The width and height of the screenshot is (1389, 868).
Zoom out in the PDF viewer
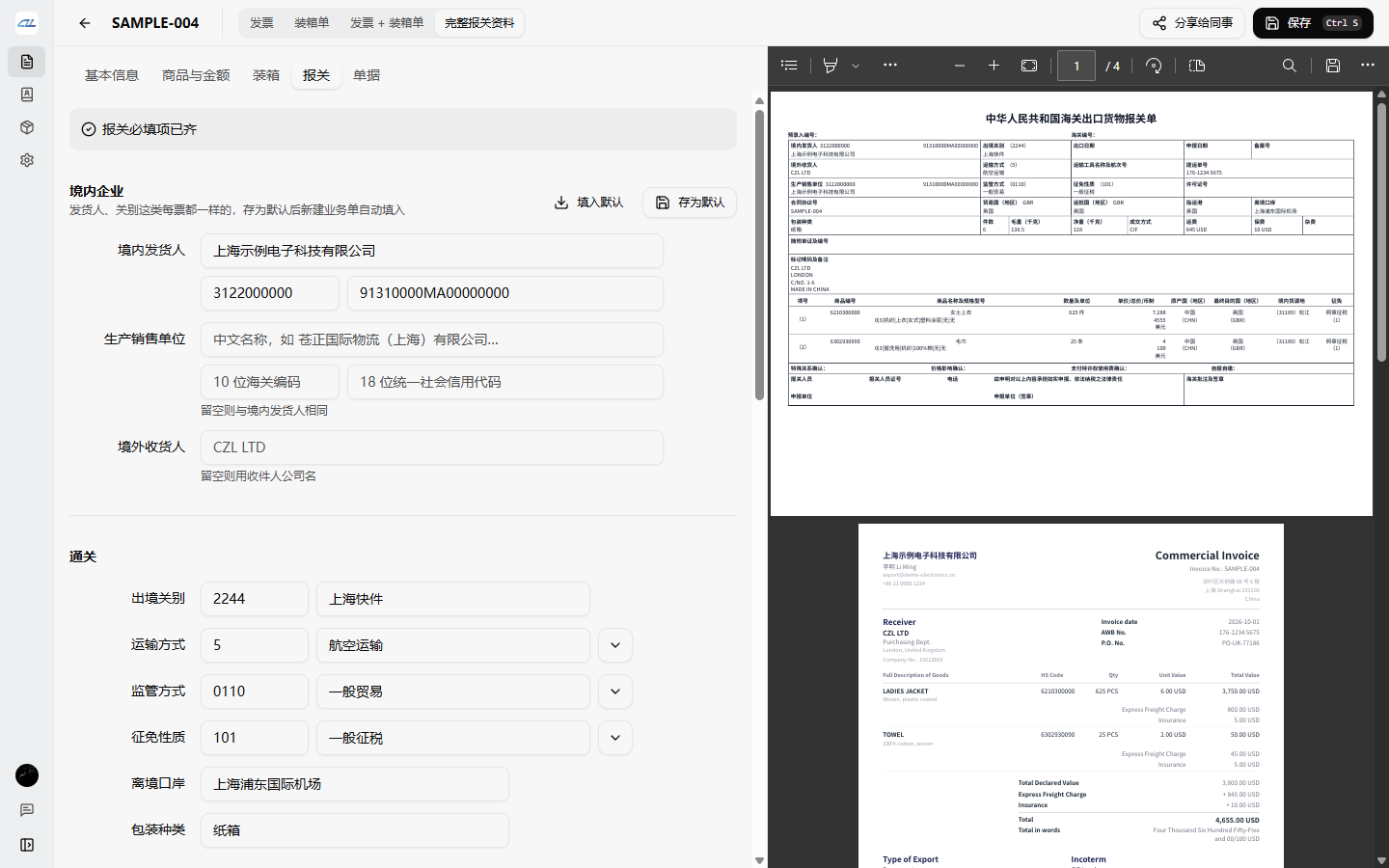(x=959, y=66)
